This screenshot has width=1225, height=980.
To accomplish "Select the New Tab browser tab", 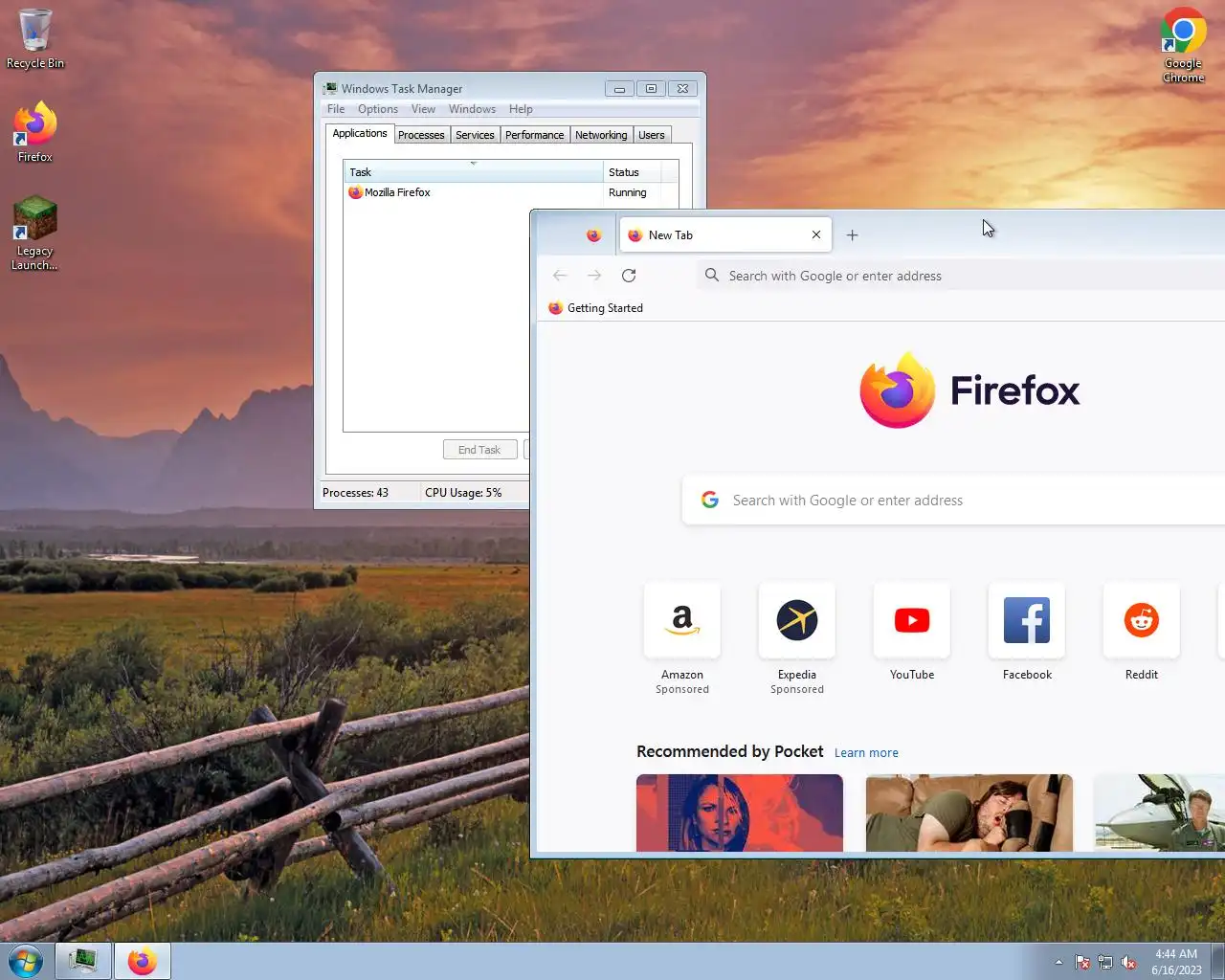I will (725, 235).
